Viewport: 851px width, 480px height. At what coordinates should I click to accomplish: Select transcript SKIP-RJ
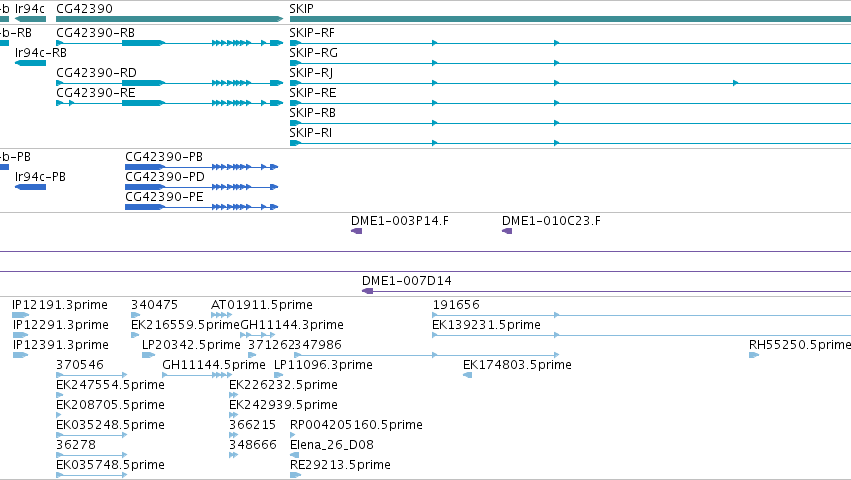click(570, 83)
